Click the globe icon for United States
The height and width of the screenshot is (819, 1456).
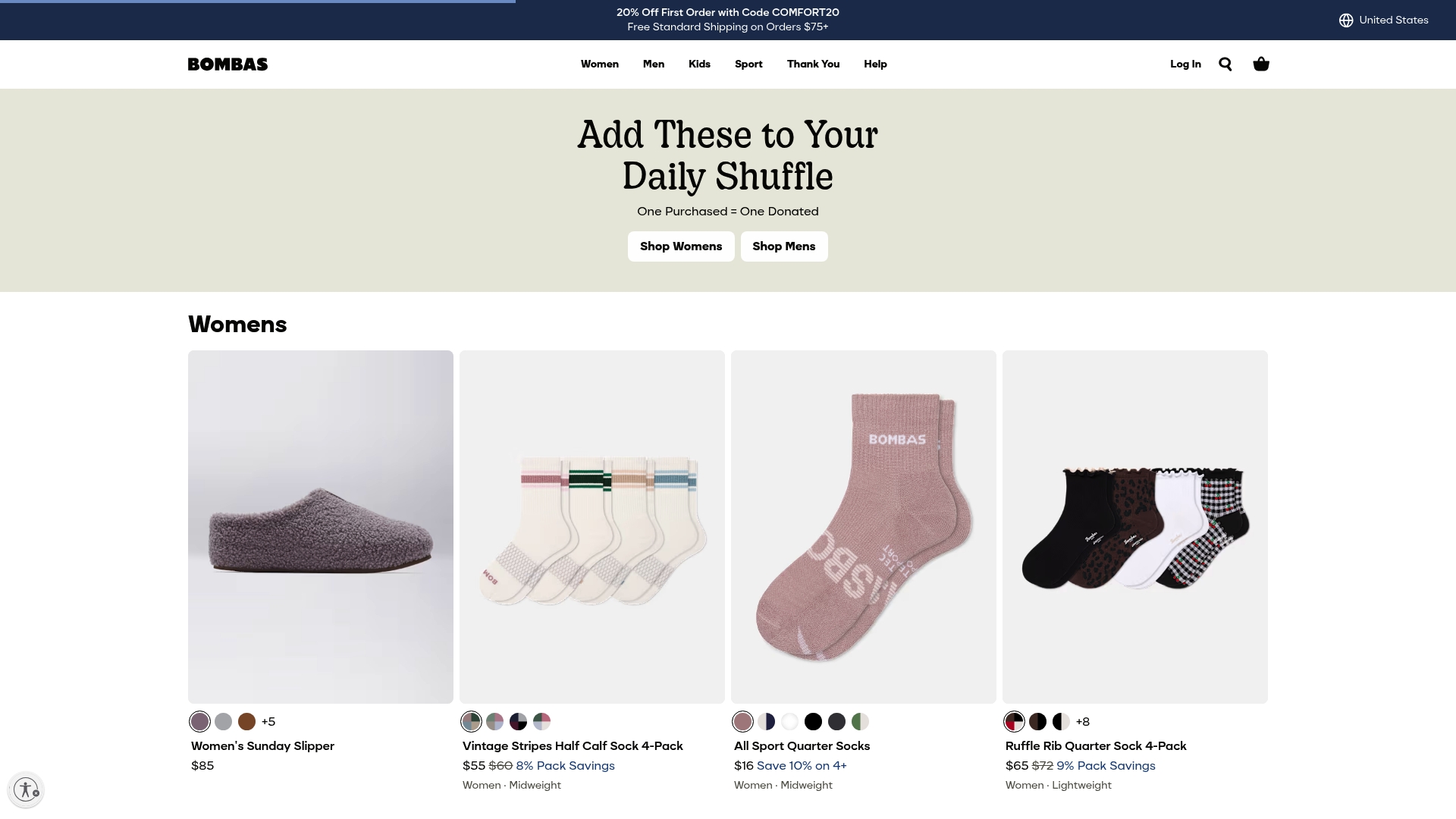1346,20
